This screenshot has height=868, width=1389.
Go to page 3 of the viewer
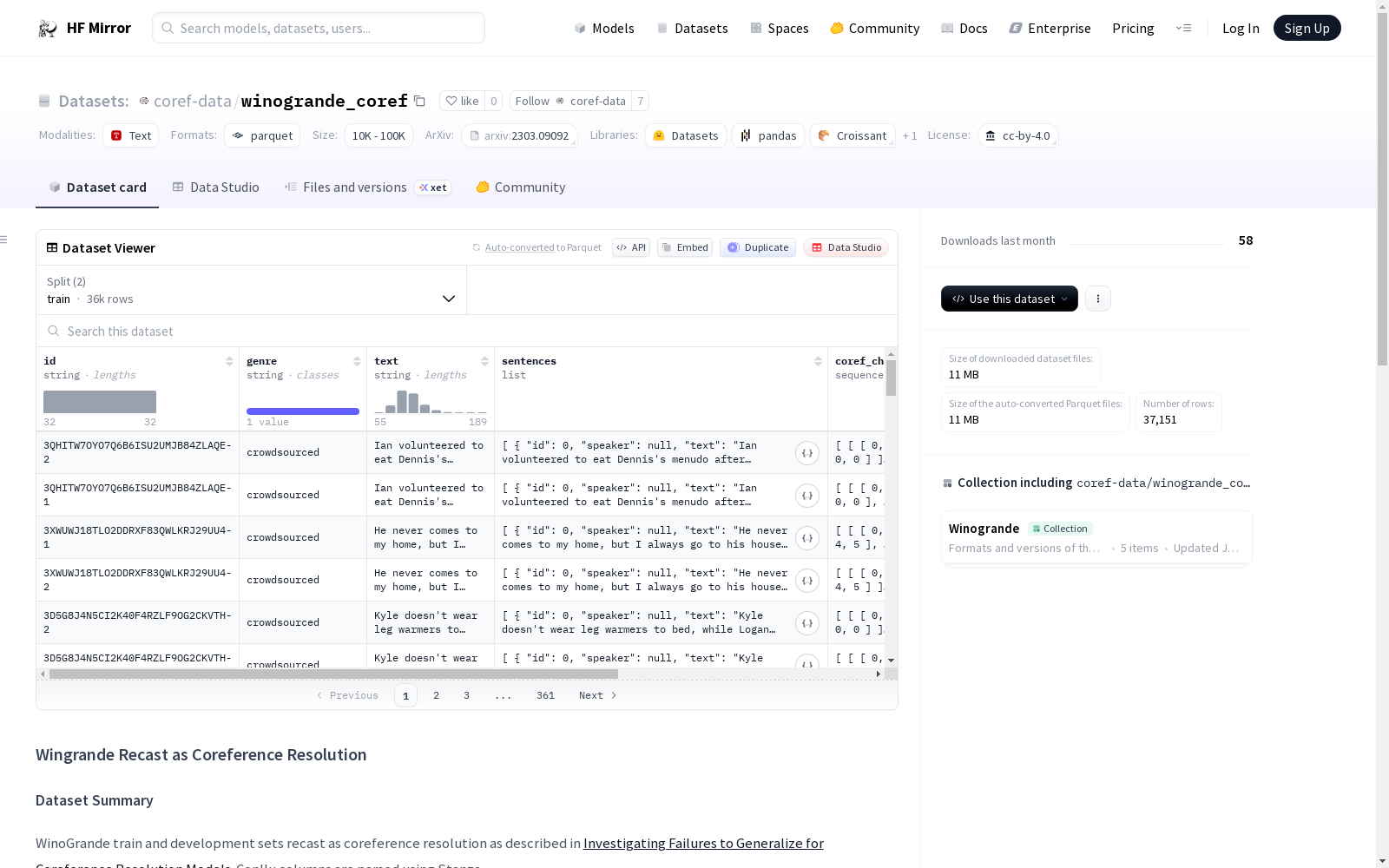coord(466,695)
